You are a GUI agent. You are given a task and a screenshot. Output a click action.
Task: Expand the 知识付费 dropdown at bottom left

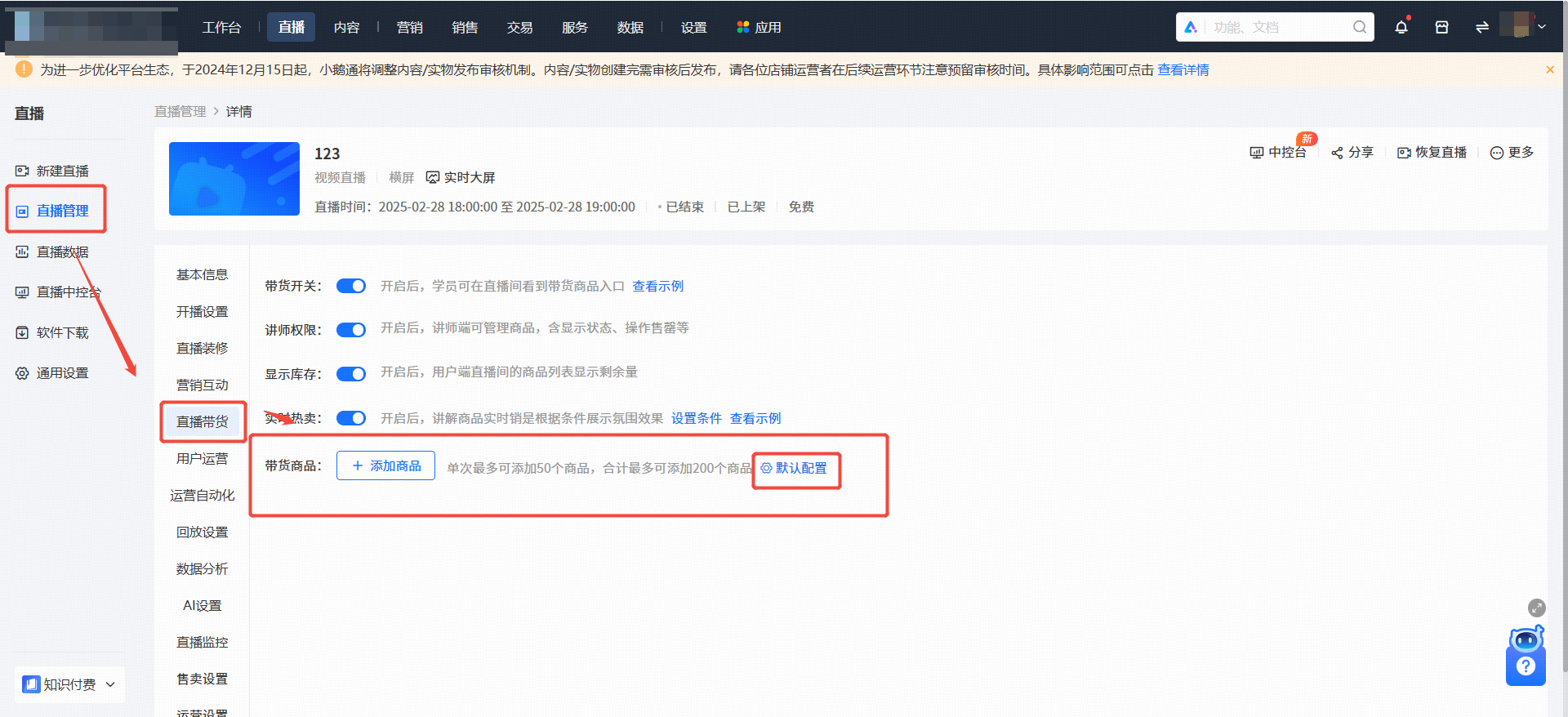[69, 684]
